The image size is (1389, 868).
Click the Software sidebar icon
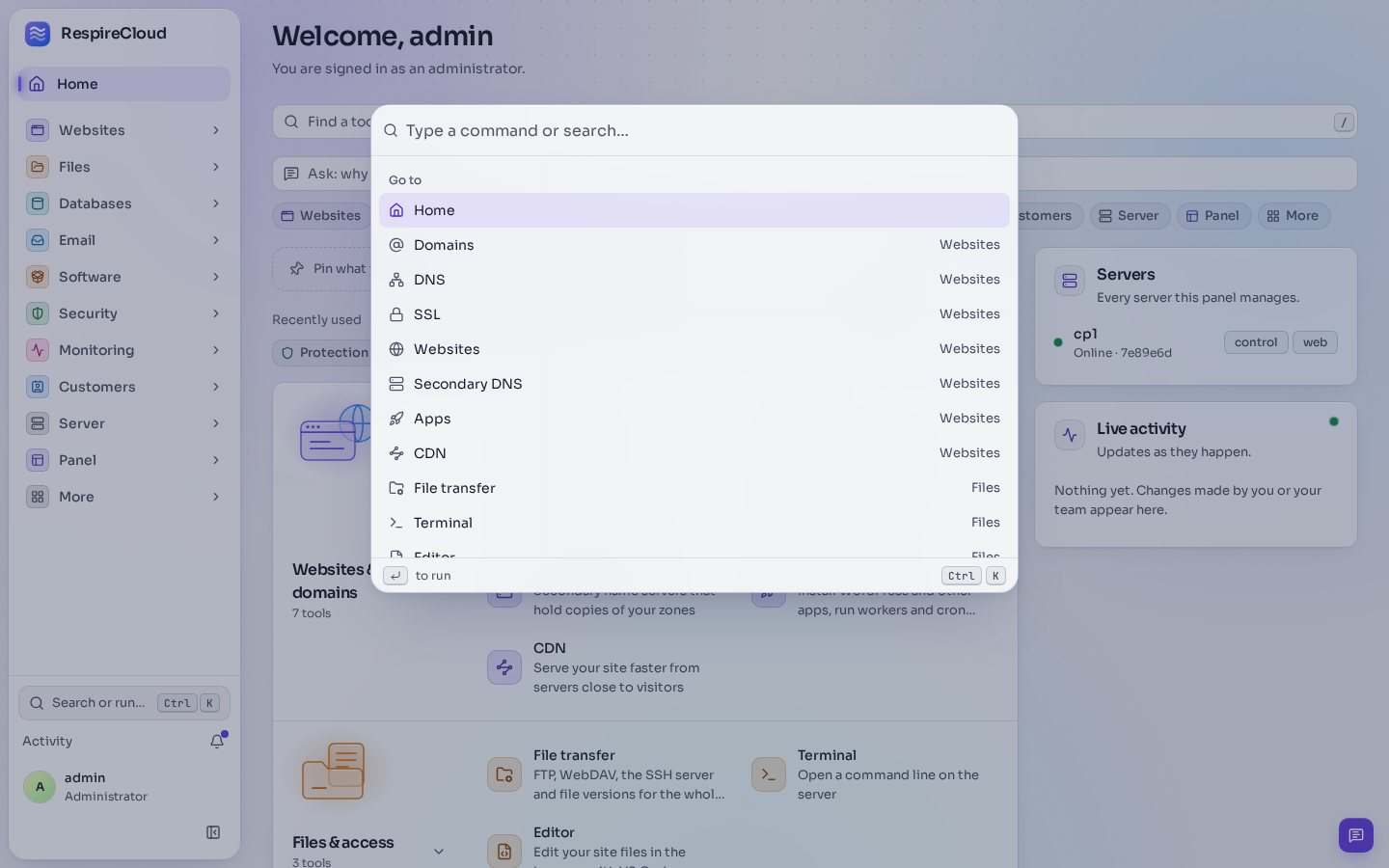[x=38, y=277]
